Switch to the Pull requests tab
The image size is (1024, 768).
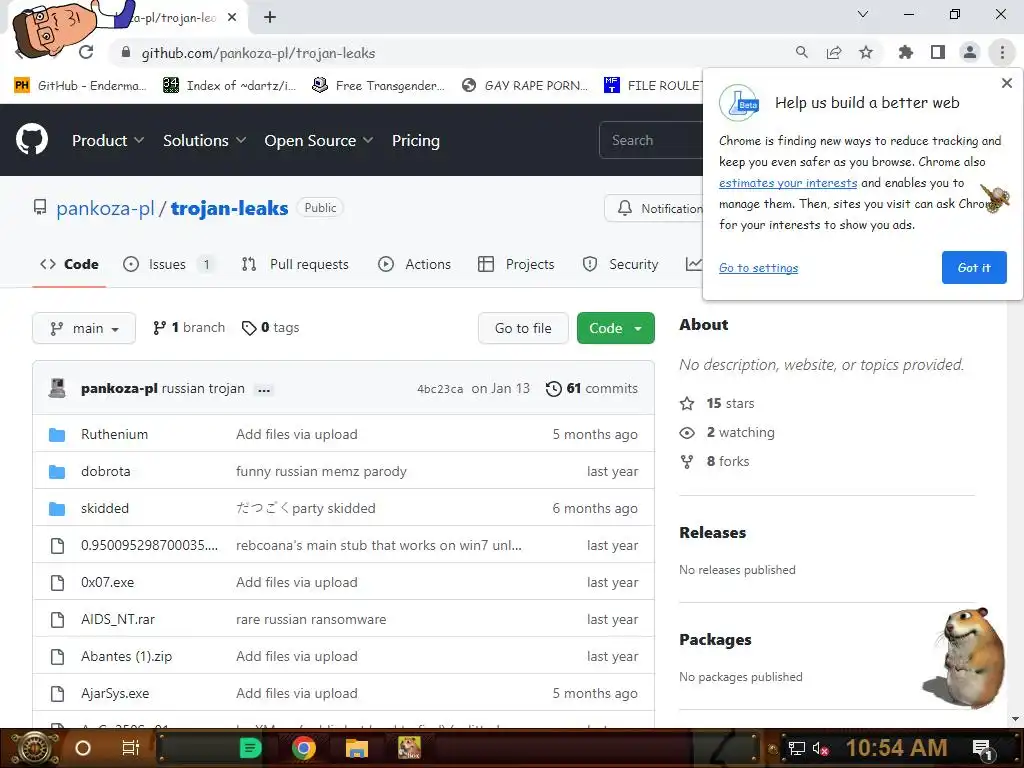(295, 264)
